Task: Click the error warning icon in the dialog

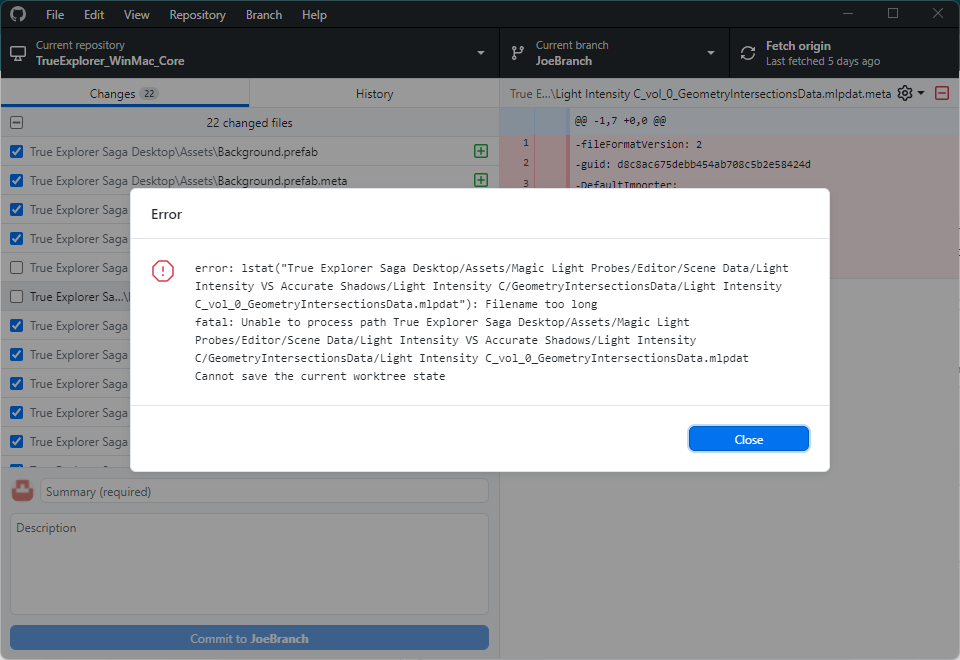Action: click(x=163, y=271)
